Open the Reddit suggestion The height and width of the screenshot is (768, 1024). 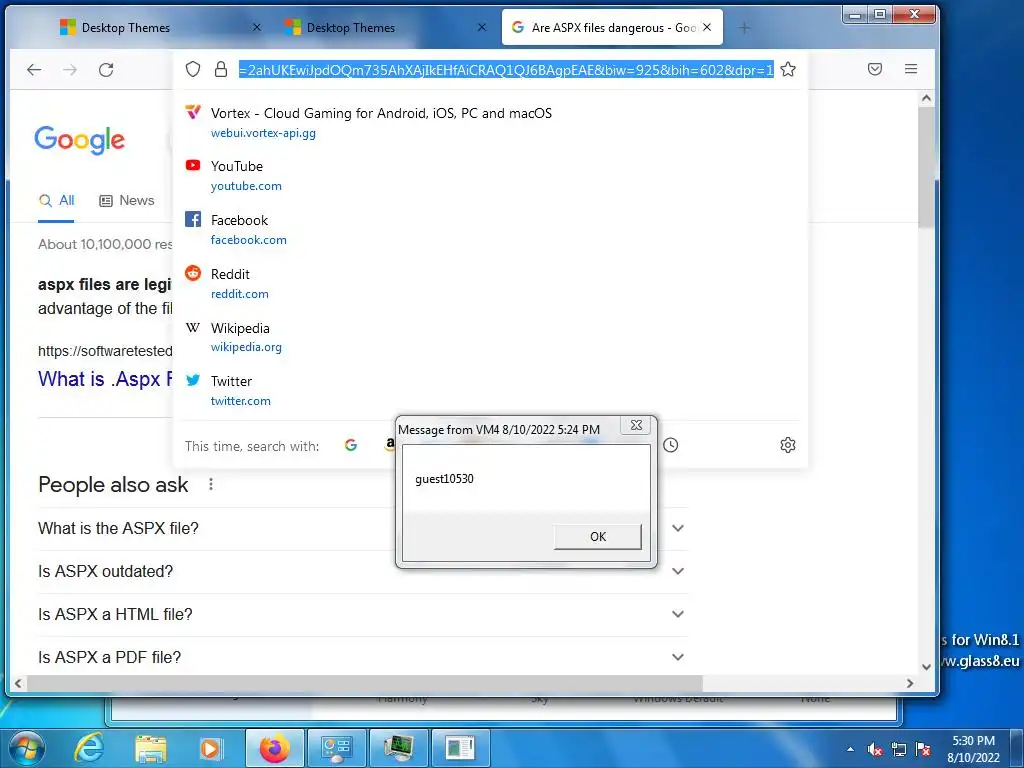click(x=490, y=283)
